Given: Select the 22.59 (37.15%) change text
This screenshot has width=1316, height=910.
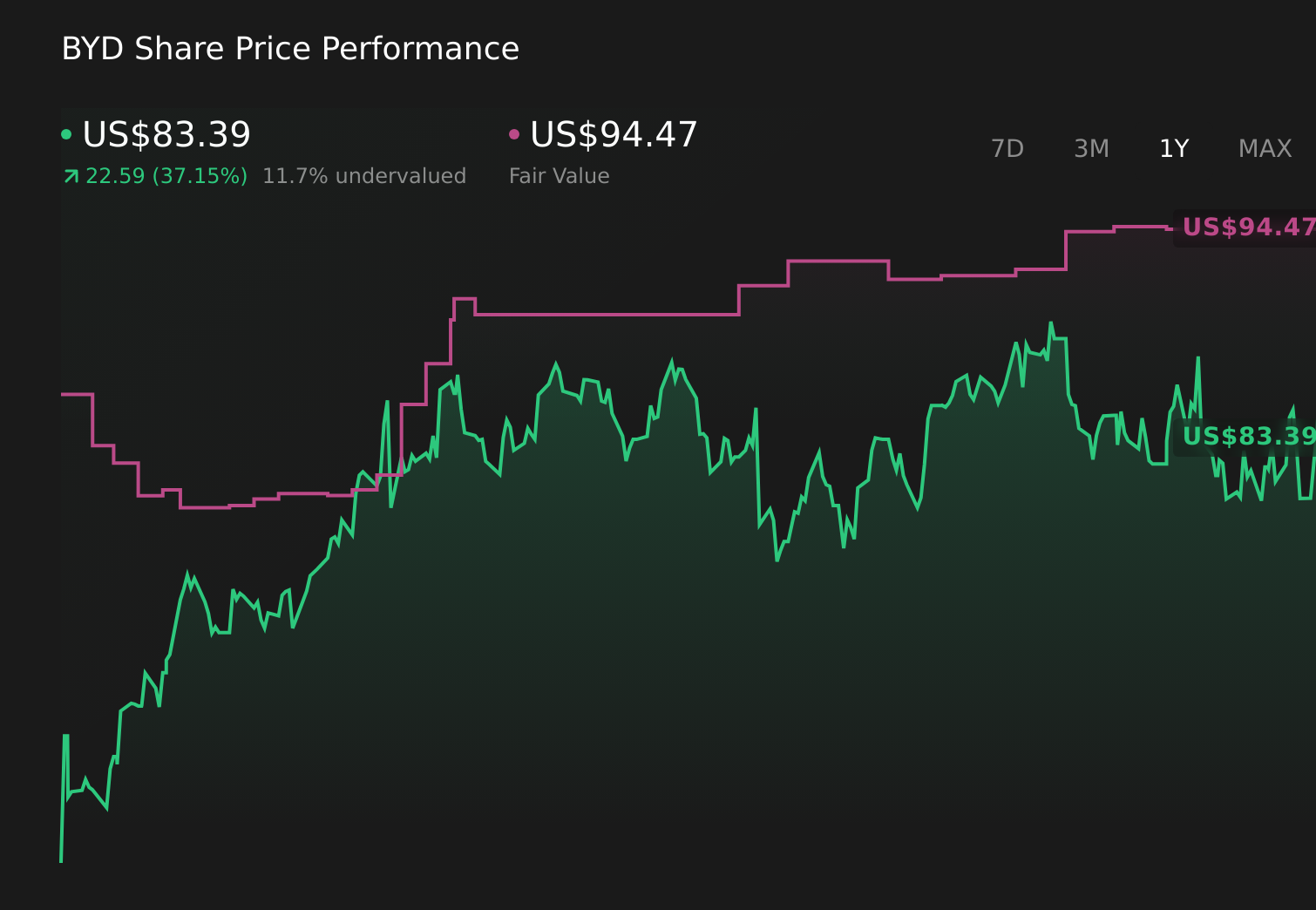Looking at the screenshot, I should pyautogui.click(x=166, y=175).
